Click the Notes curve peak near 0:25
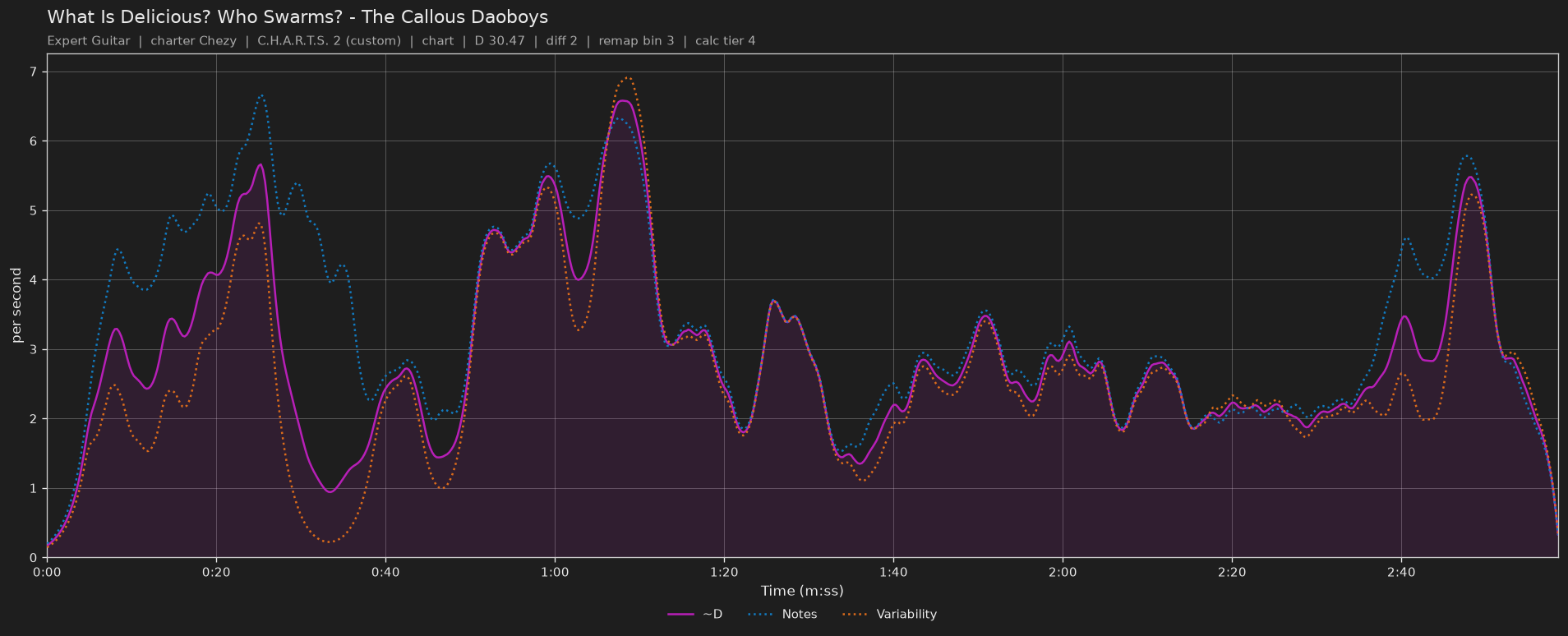Screen dimensions: 1568x636 261,95
